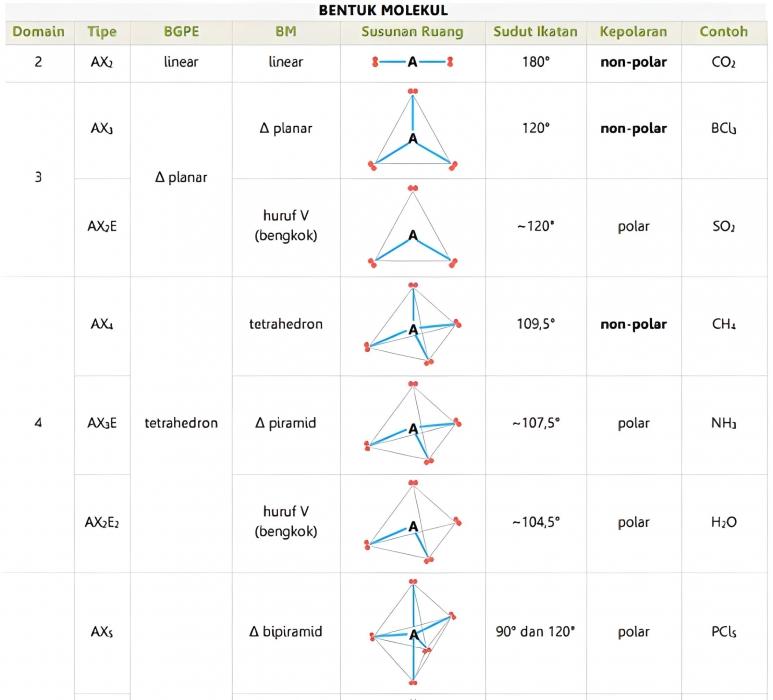Select the Δ bipiramid shape name
Viewport: 773px width, 700px height.
coord(285,632)
